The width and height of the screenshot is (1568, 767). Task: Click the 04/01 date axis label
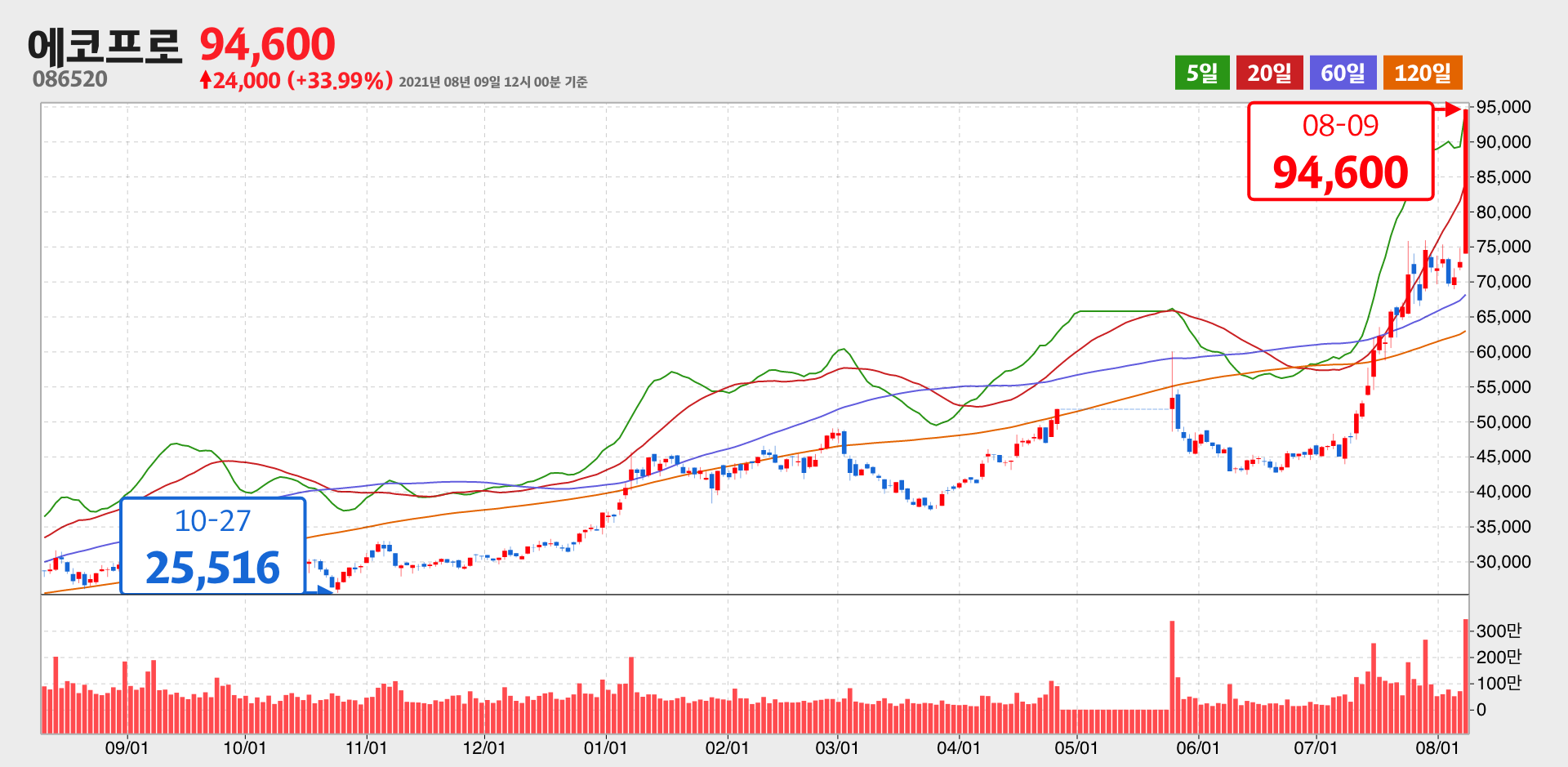[x=959, y=747]
